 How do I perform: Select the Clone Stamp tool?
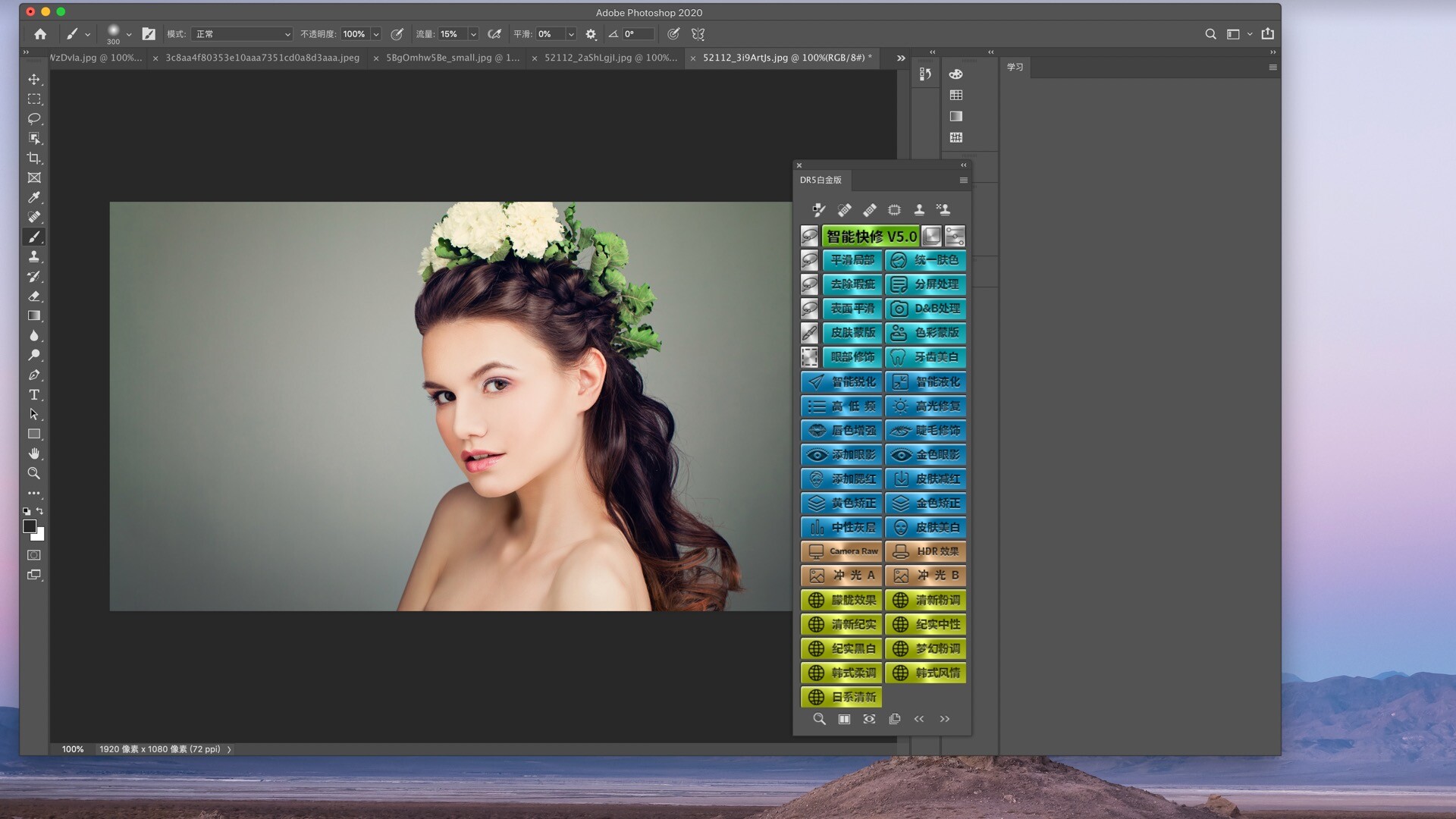click(x=34, y=257)
